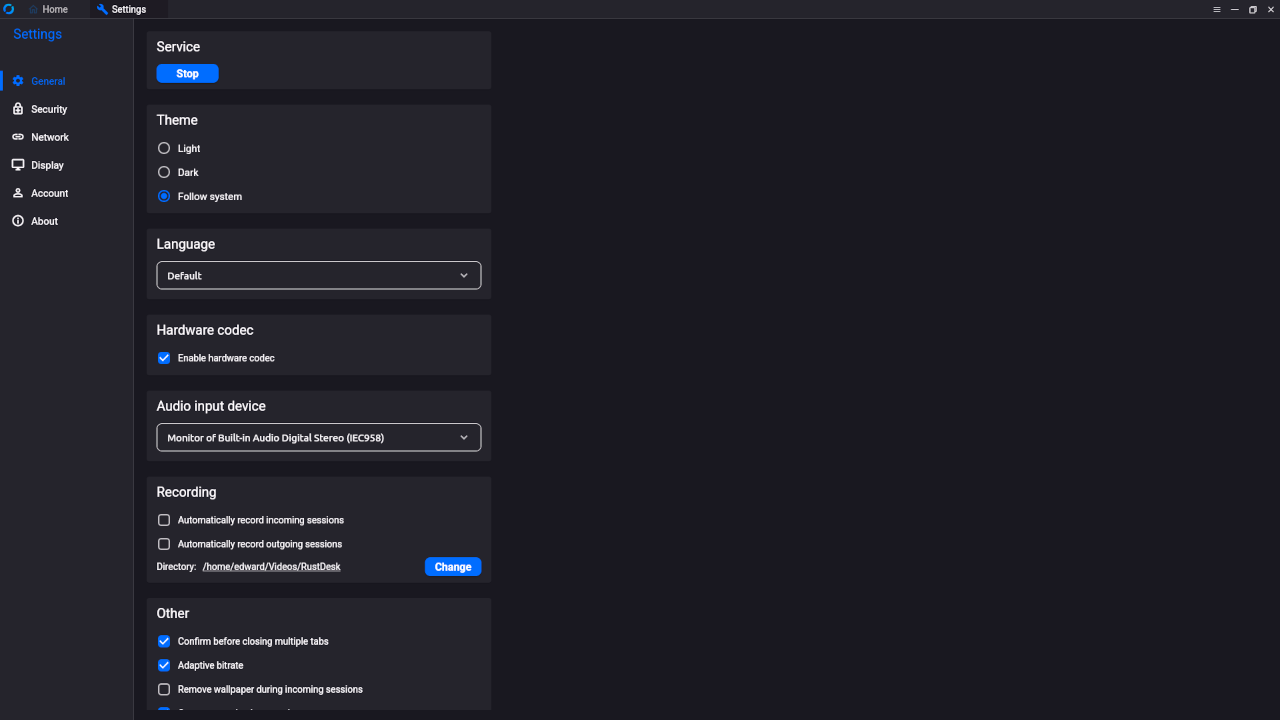Click the Display monitor icon
Screen dimensions: 1280x720
[x=18, y=165]
